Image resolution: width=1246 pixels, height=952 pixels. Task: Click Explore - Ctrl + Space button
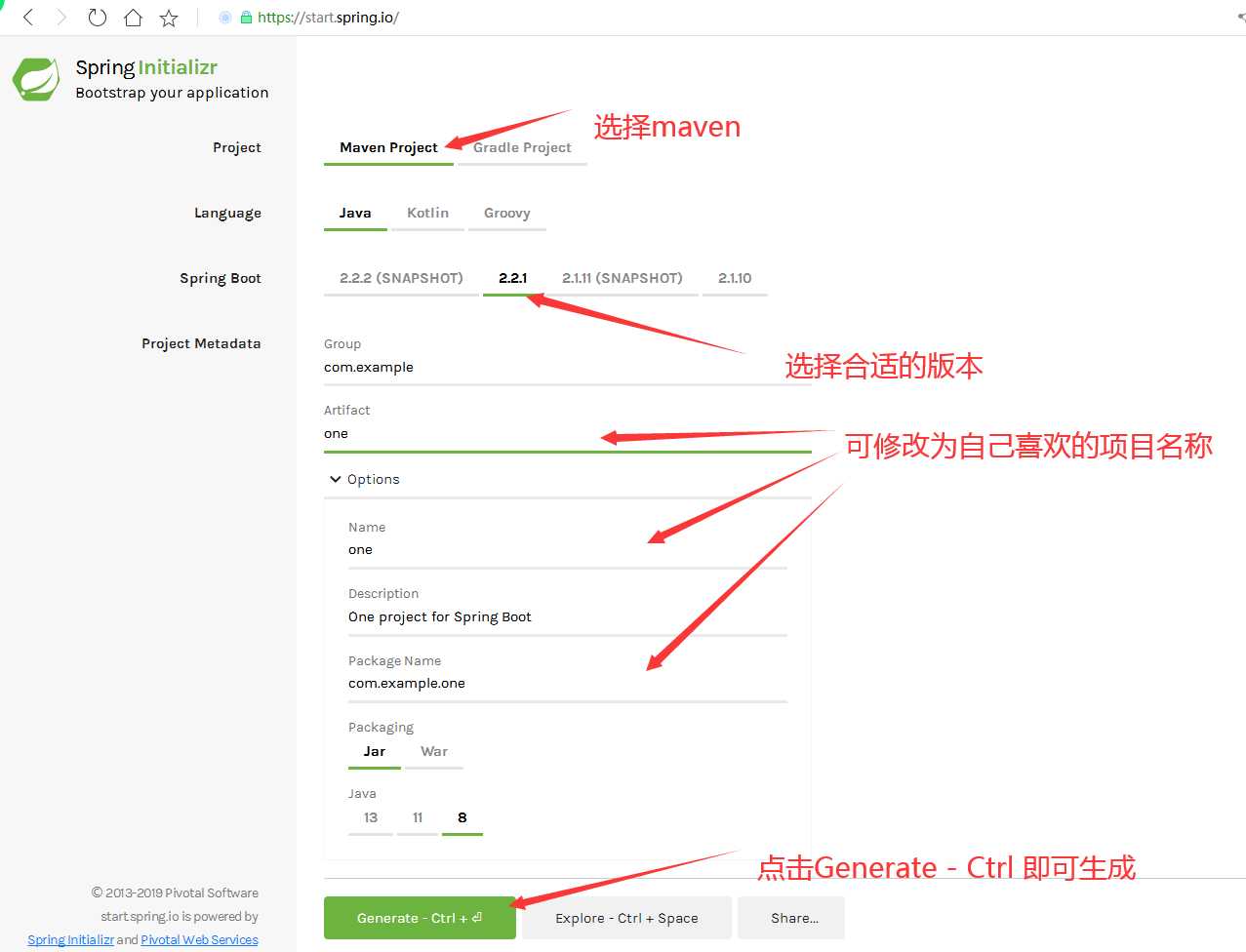pos(626,918)
